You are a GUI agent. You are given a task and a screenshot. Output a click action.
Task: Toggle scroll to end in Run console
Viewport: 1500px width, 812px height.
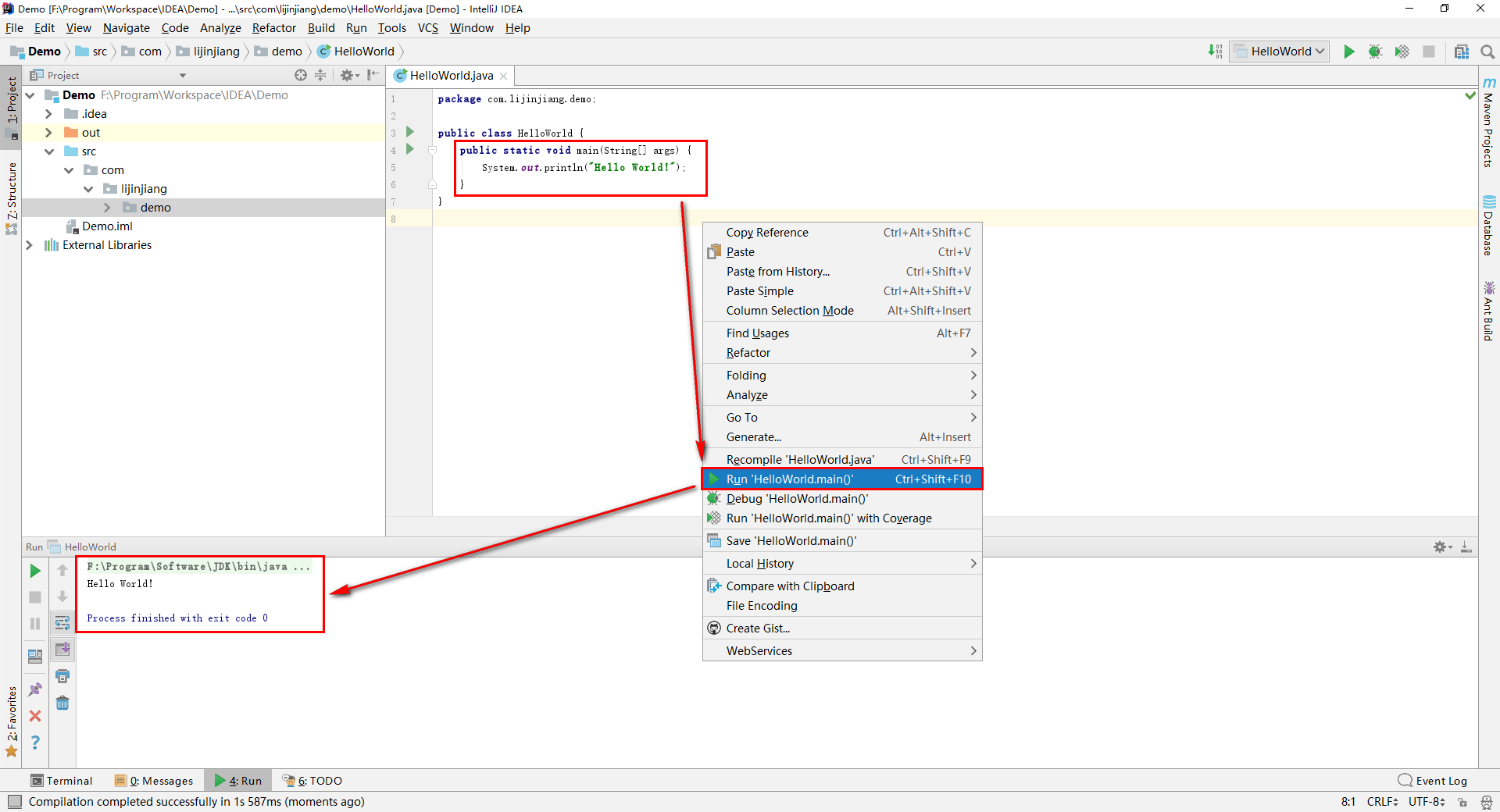62,649
